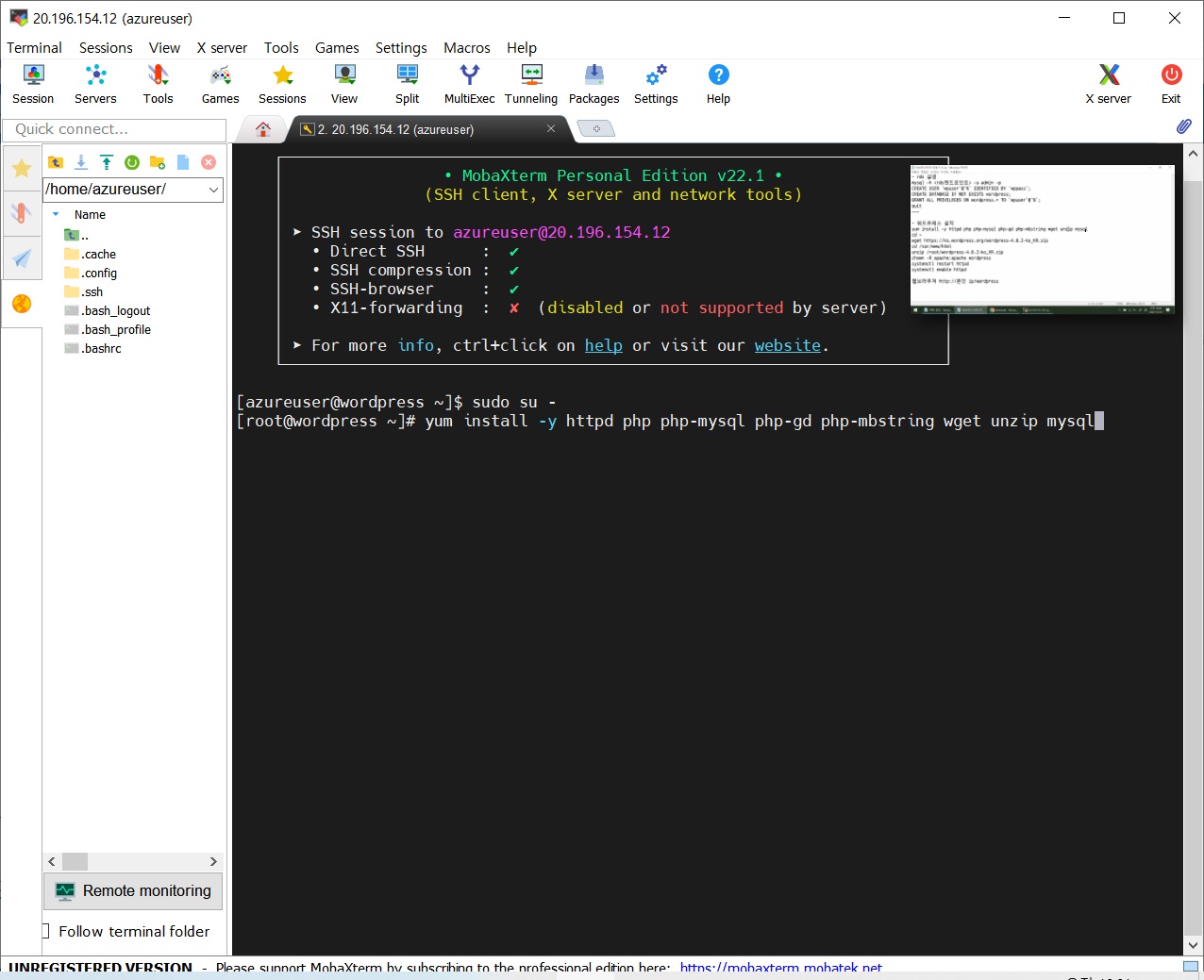Open the View toolbar icon
Image resolution: width=1204 pixels, height=980 pixels.
pyautogui.click(x=344, y=84)
